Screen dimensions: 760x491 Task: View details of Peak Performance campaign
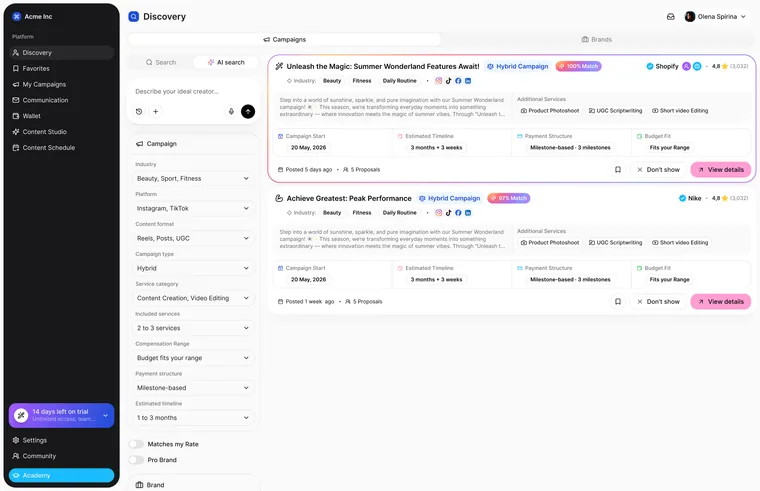[x=721, y=301]
